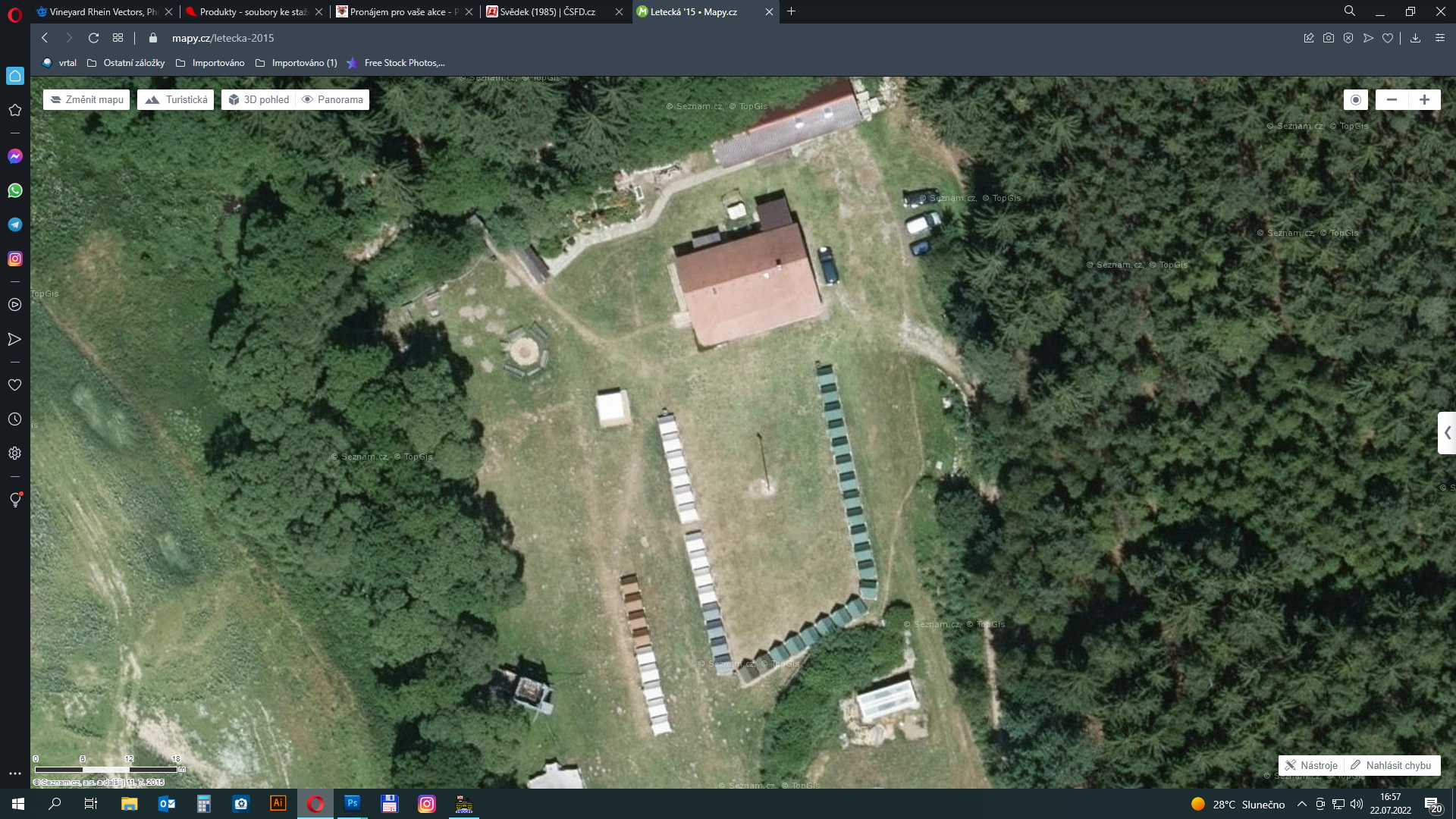The width and height of the screenshot is (1456, 819).
Task: Open Messenger in Opera sidebar
Action: 15,156
